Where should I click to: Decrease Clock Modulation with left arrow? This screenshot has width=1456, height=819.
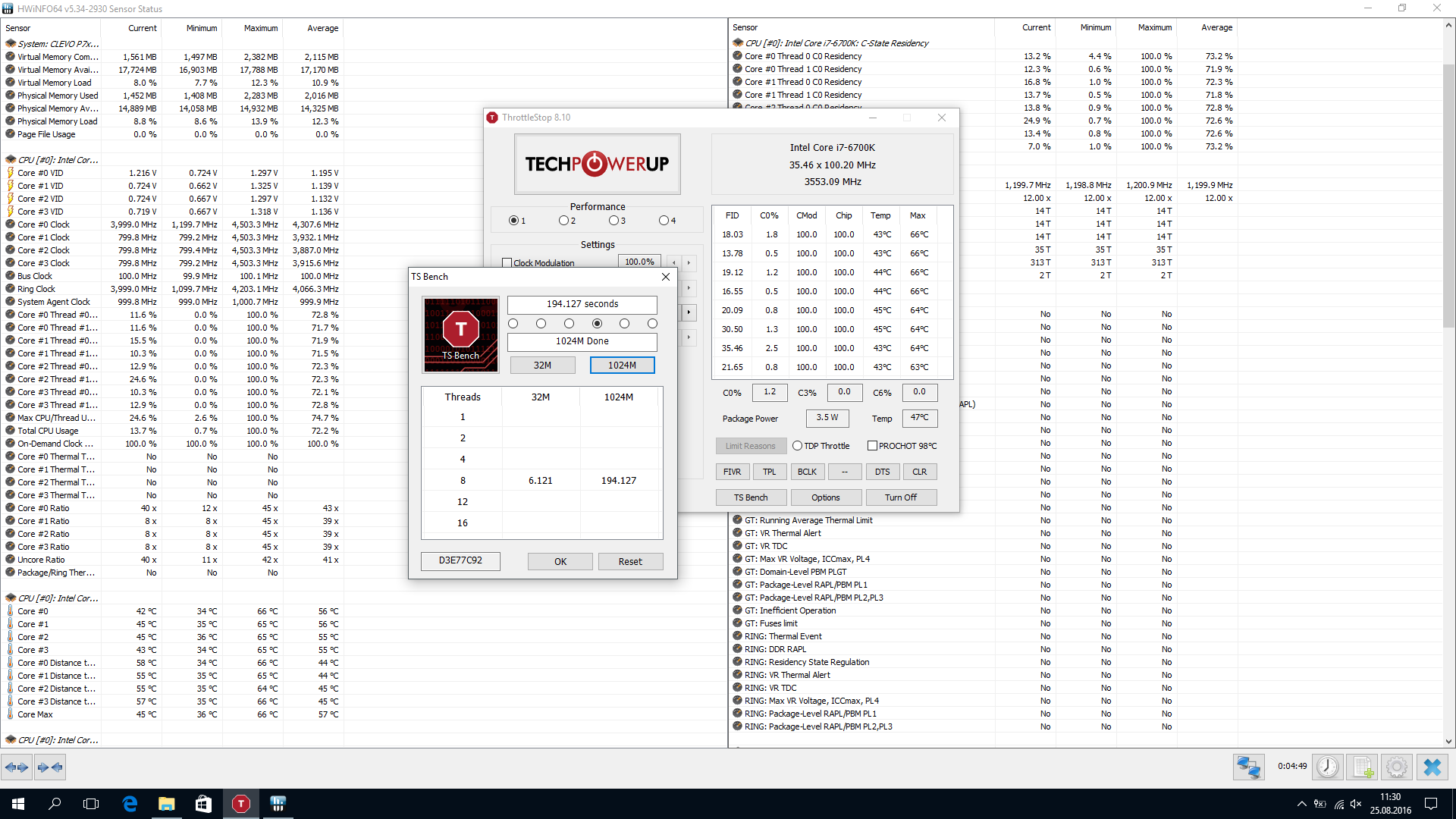point(673,262)
